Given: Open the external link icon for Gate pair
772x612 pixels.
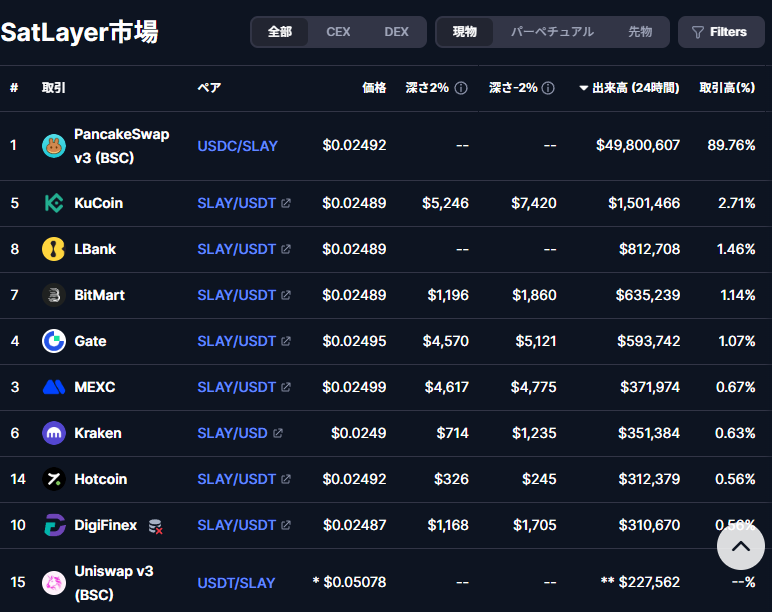Looking at the screenshot, I should pos(286,341).
